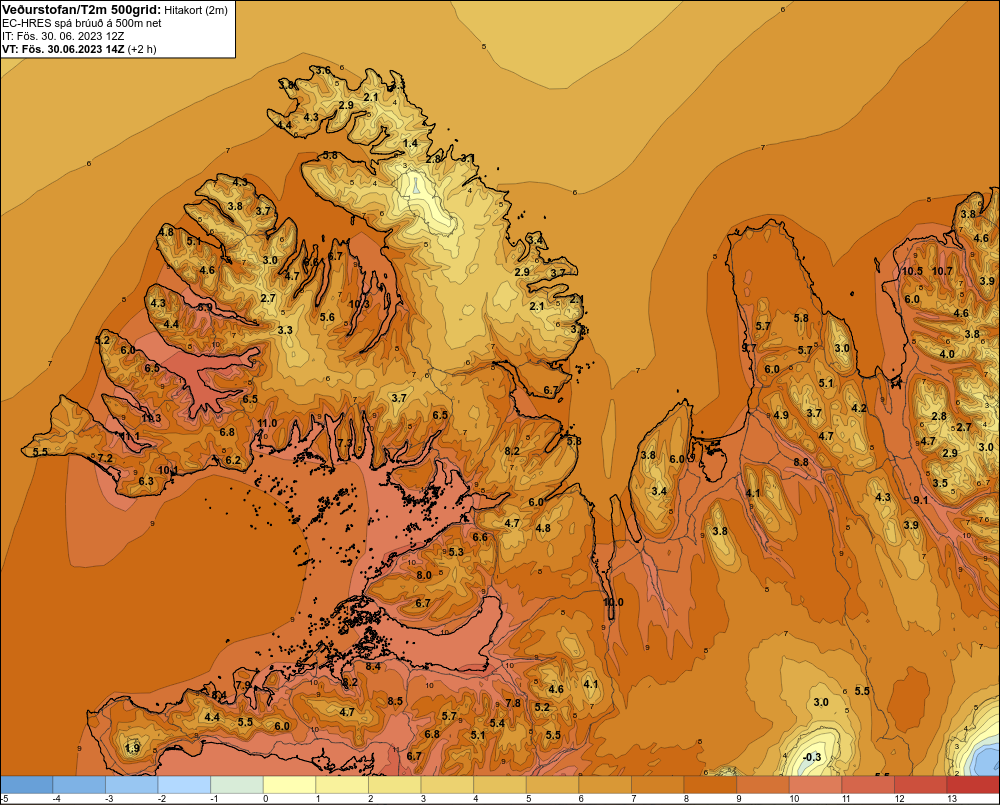Click the "10.1" temperature label
The image size is (1000, 805).
(x=168, y=470)
